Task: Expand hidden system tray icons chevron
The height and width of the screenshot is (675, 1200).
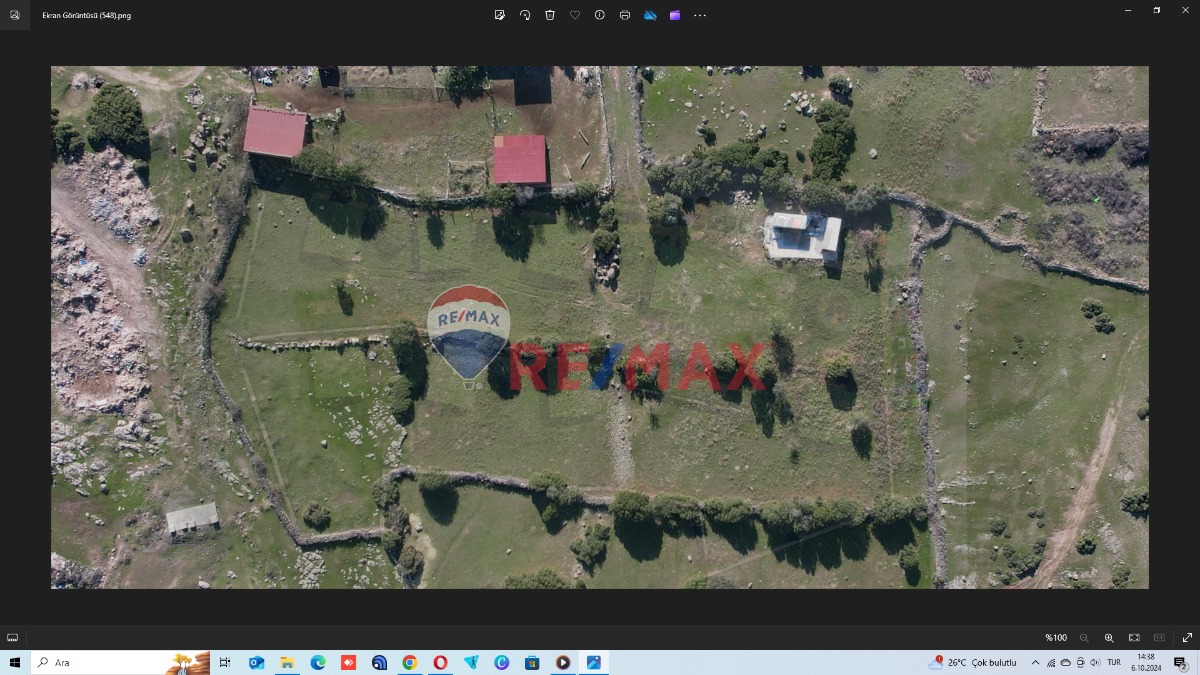Action: click(1035, 662)
